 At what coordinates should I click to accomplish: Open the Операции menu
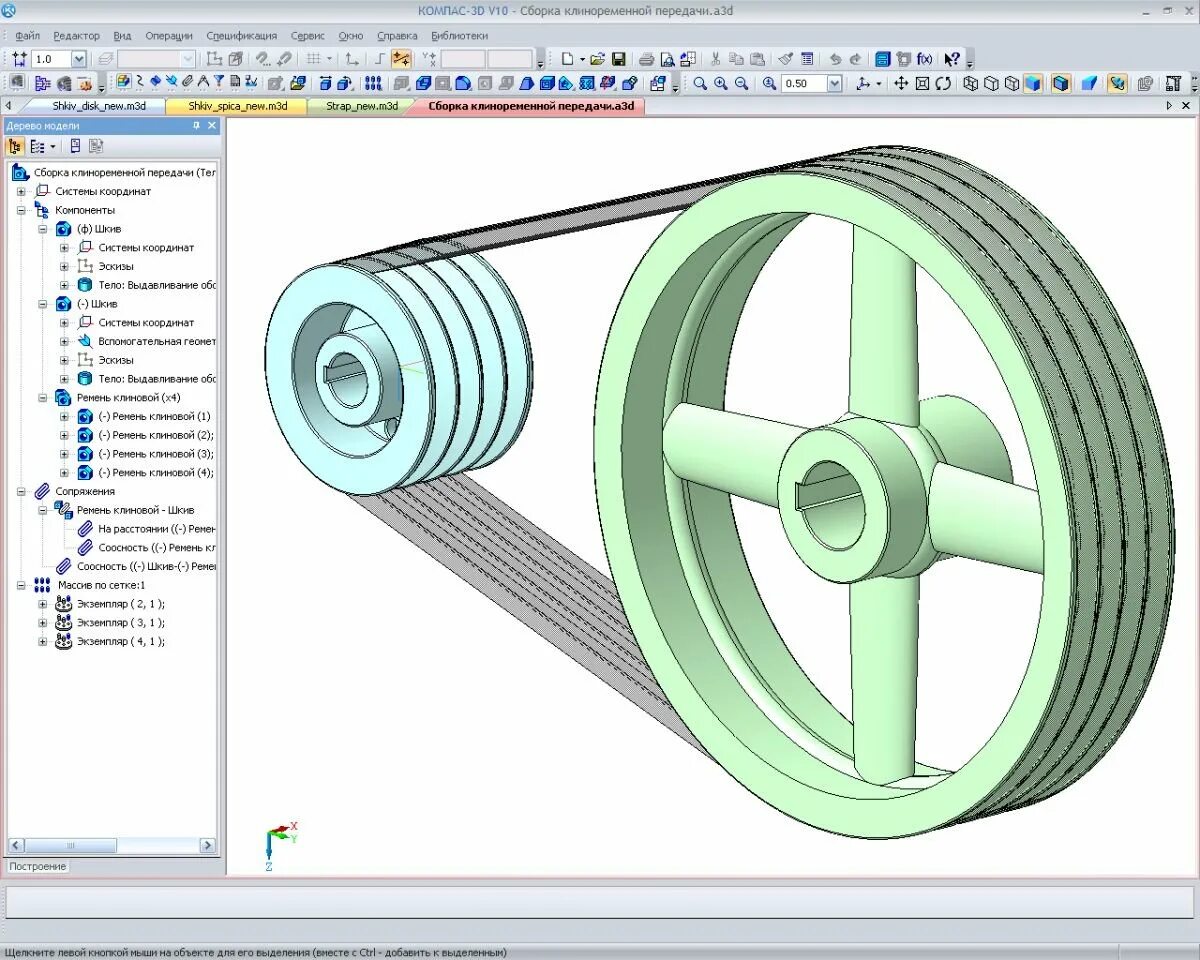pos(168,35)
